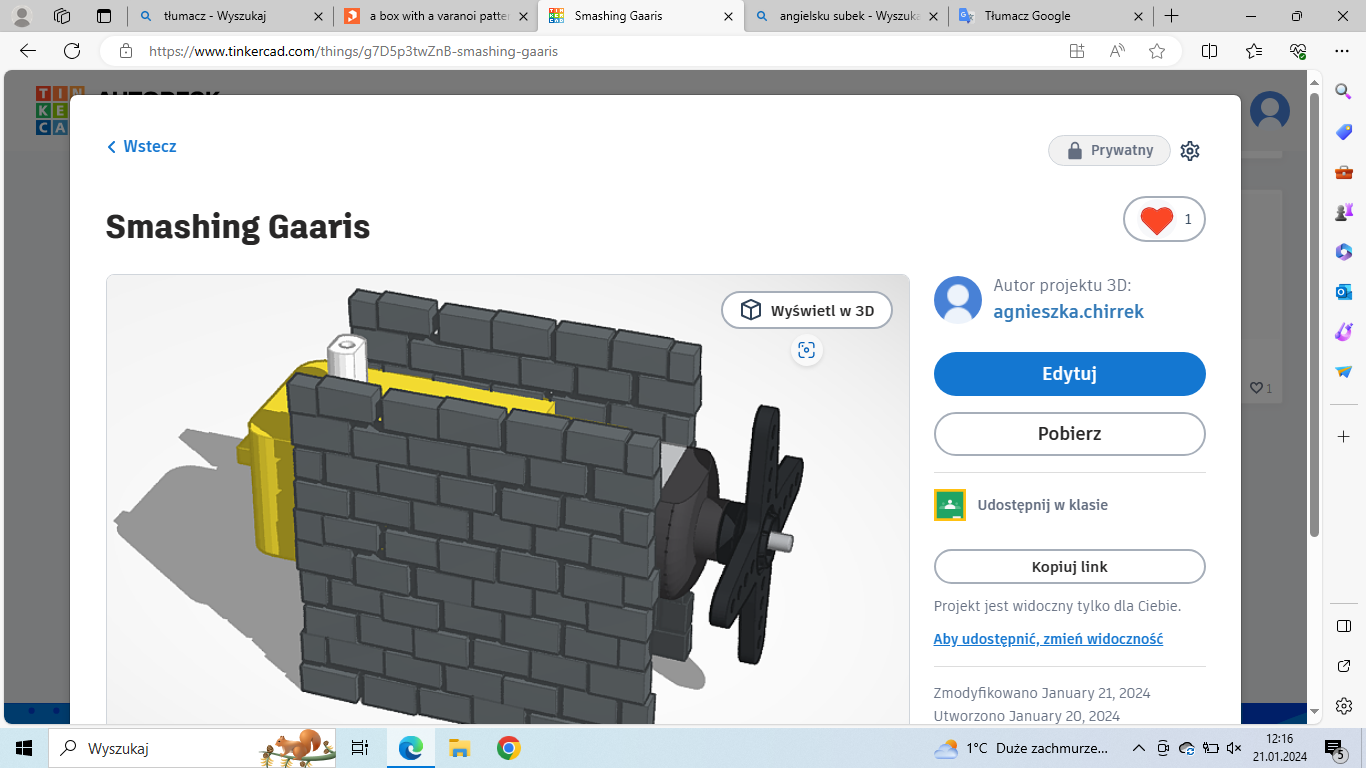Click the favorite star in the address bar

coord(1157,51)
